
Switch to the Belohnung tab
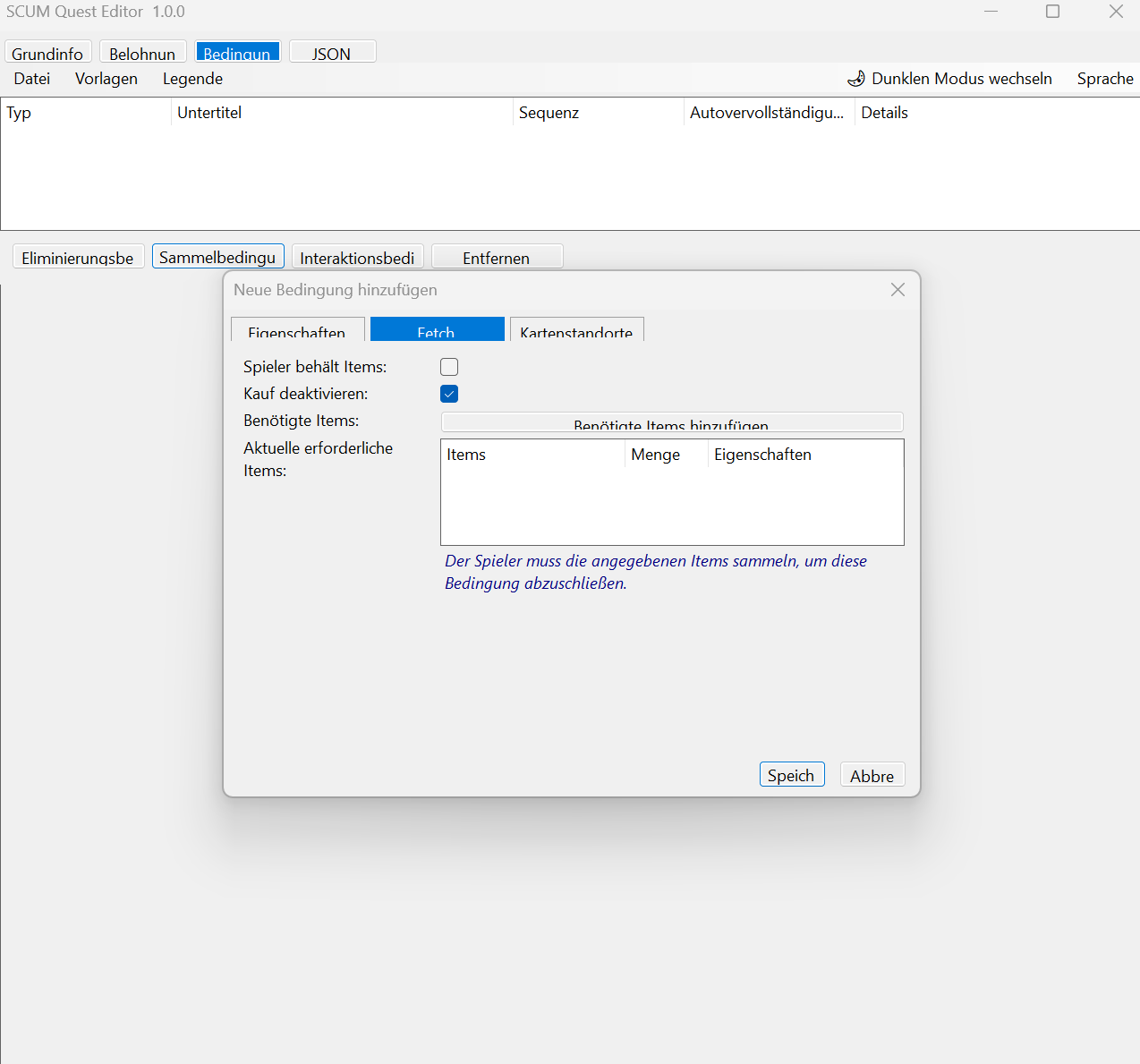point(142,53)
